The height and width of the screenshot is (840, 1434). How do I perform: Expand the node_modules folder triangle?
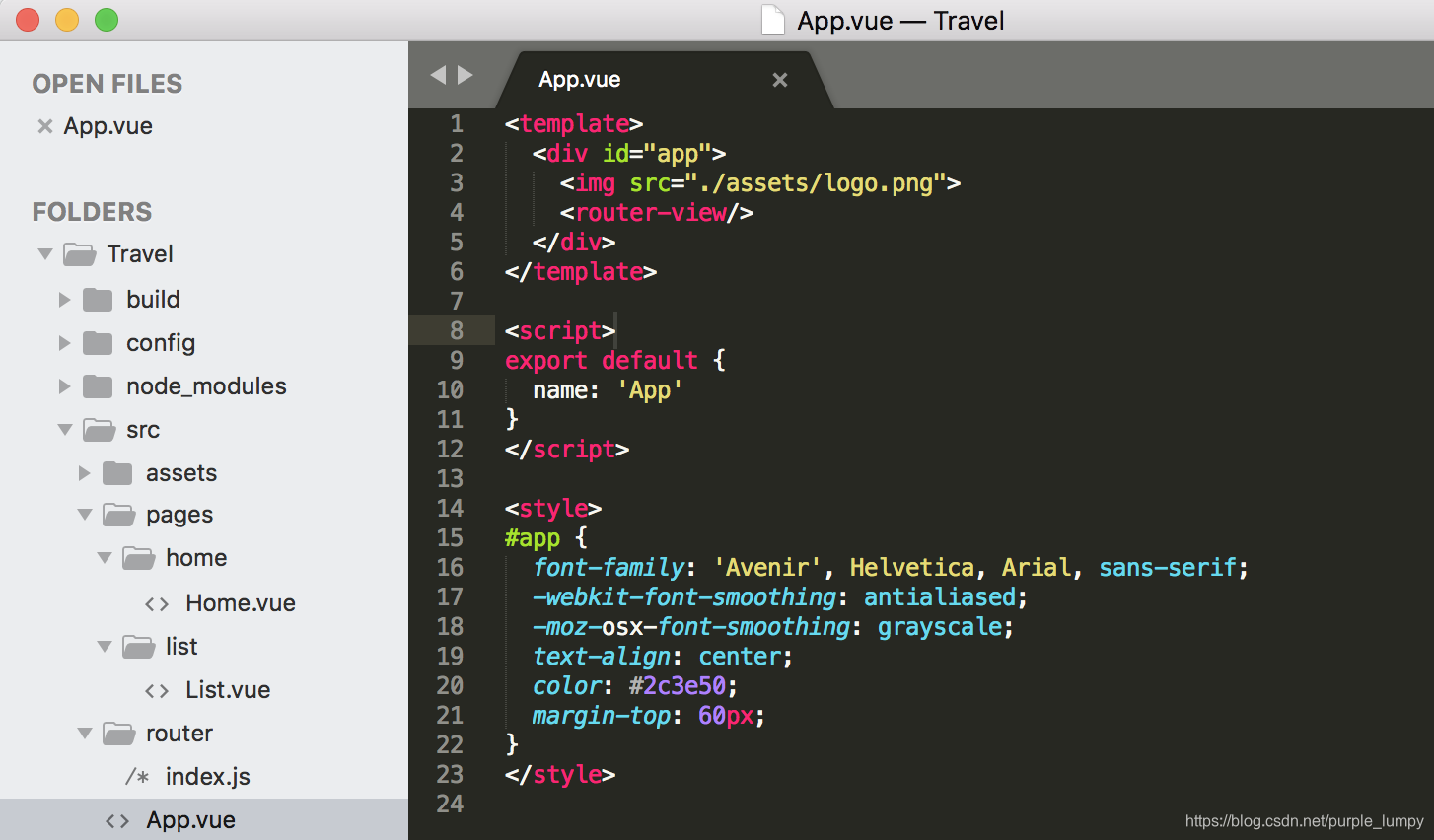65,386
